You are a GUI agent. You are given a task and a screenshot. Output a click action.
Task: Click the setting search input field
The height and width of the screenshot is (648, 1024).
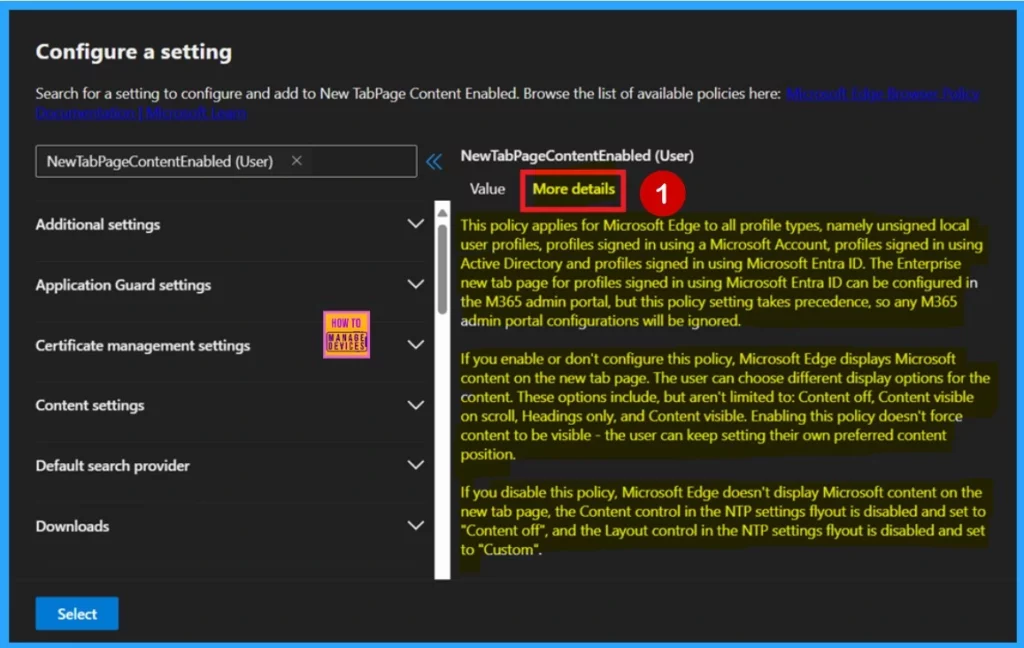[x=226, y=161]
